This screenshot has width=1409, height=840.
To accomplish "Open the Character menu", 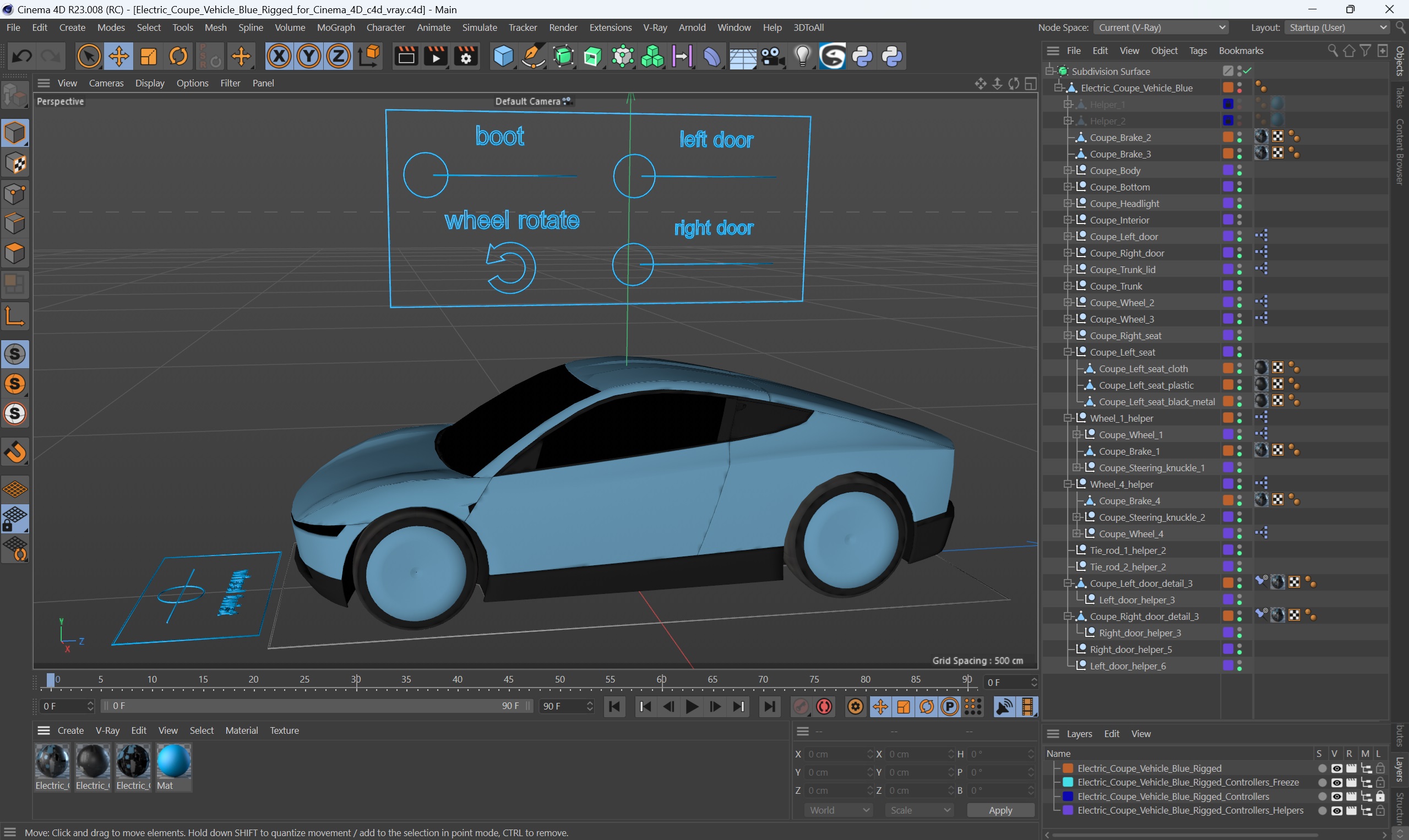I will tap(385, 27).
